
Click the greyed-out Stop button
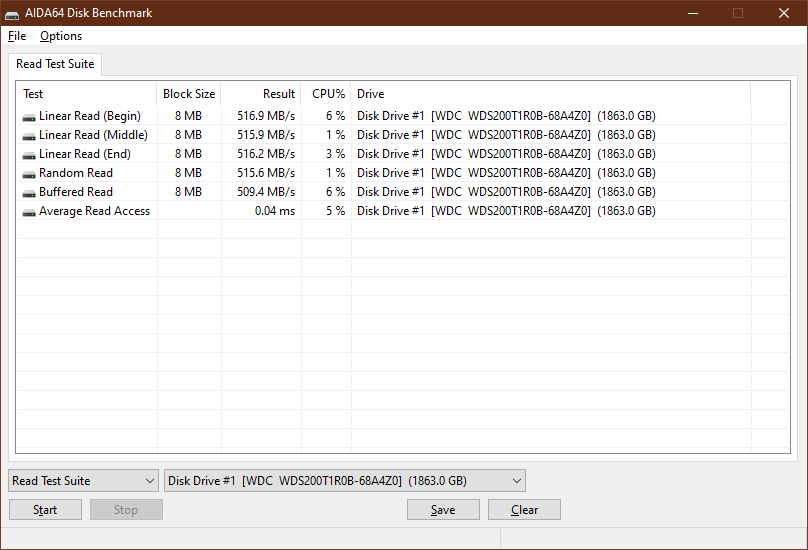[126, 509]
